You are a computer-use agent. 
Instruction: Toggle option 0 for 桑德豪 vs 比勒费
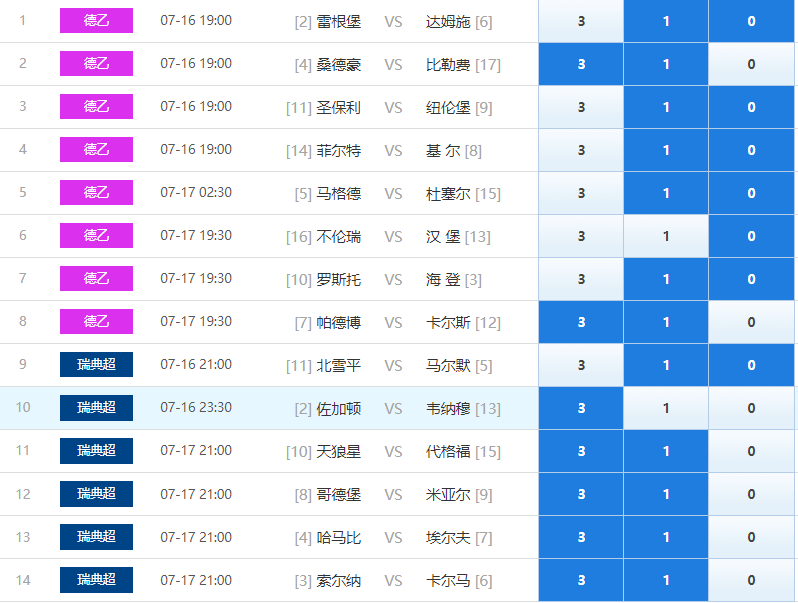click(x=751, y=64)
